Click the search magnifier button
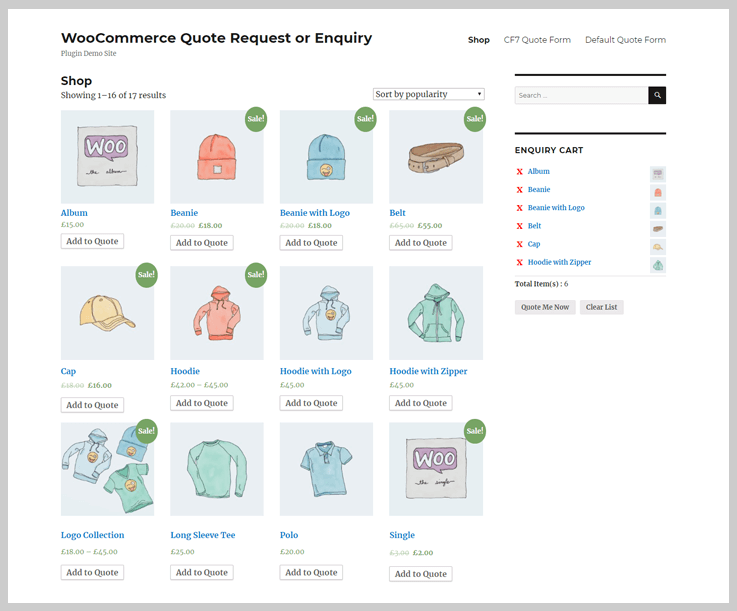This screenshot has width=737, height=611. pos(657,95)
